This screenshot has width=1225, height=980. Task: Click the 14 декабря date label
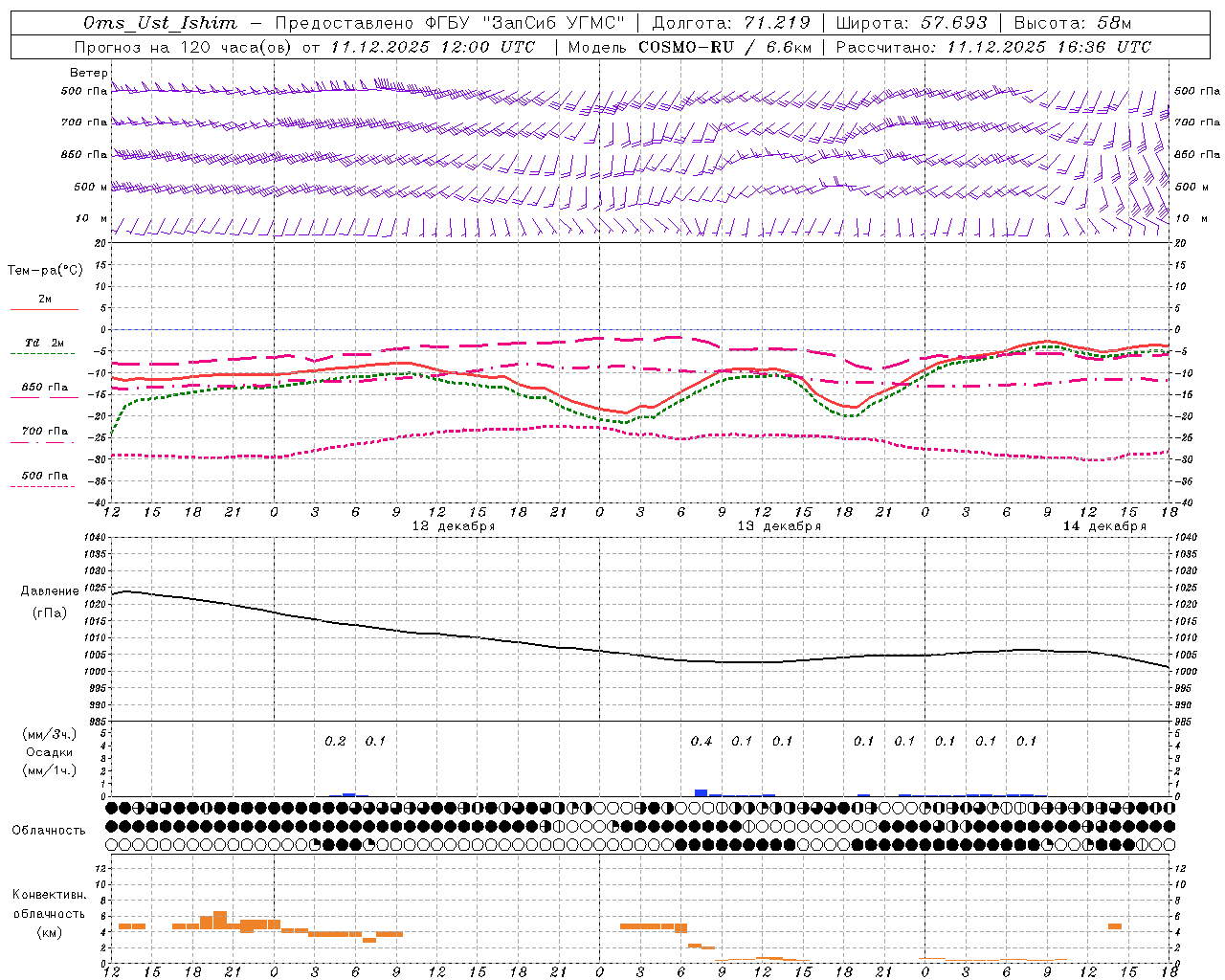[x=1104, y=526]
